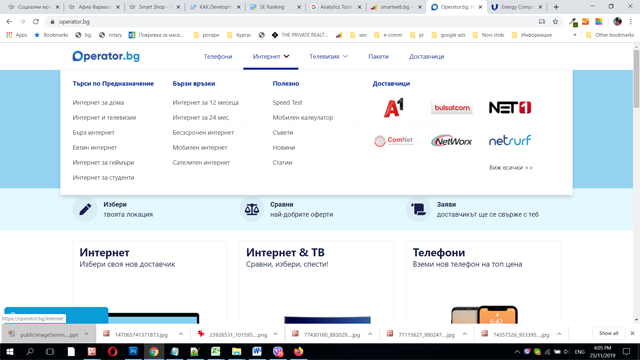Click the pencil icon beside Избери
The image size is (640, 360).
click(85, 209)
